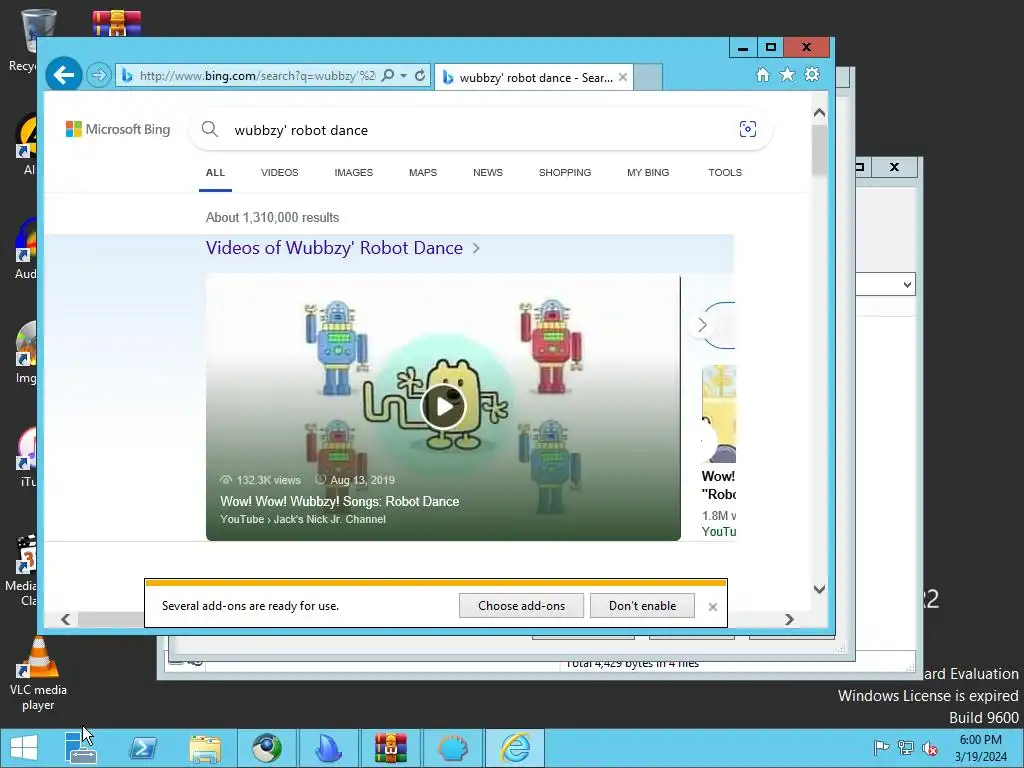Go to the Internet Explorer home page icon
The width and height of the screenshot is (1024, 768).
(763, 74)
